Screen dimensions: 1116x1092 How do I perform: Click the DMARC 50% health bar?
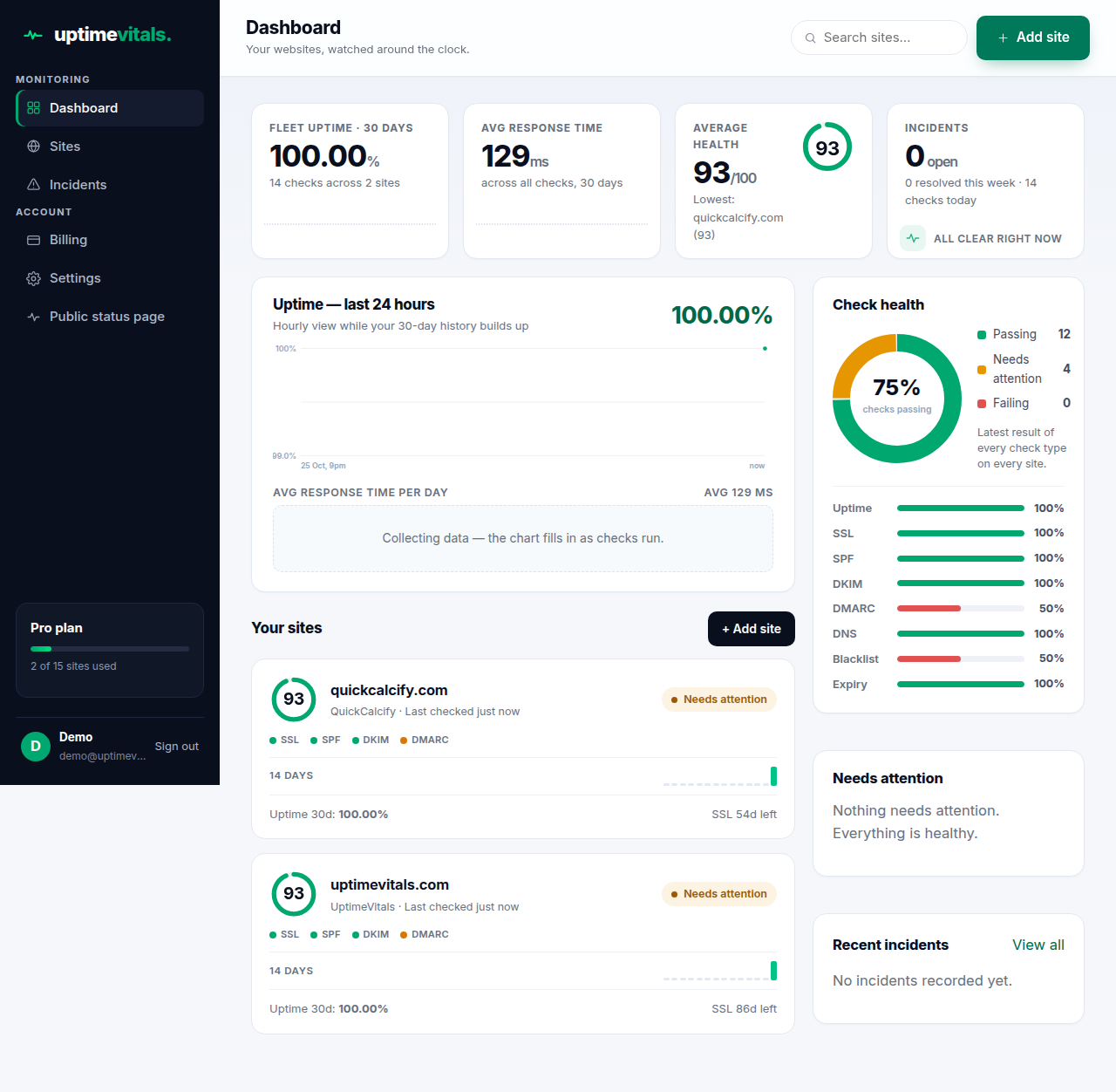961,608
